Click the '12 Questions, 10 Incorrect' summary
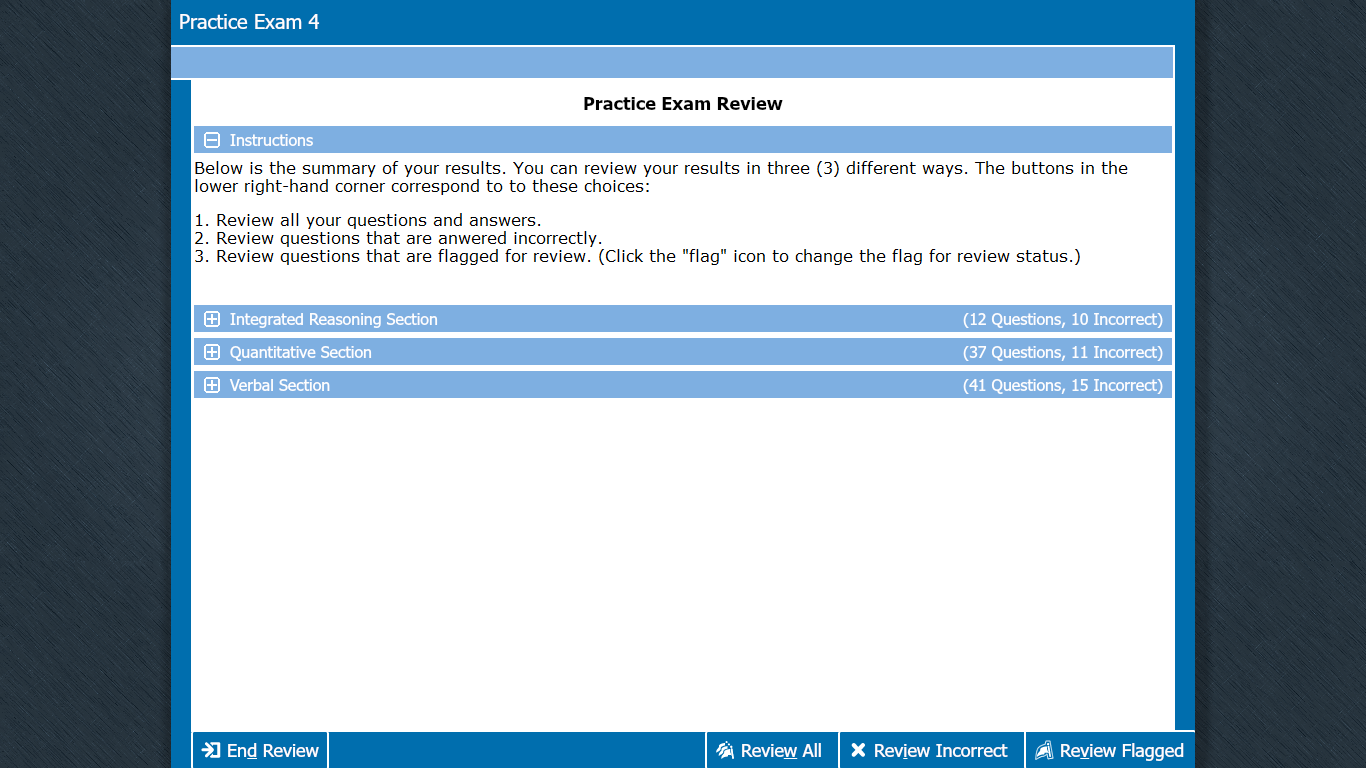 pyautogui.click(x=1062, y=319)
